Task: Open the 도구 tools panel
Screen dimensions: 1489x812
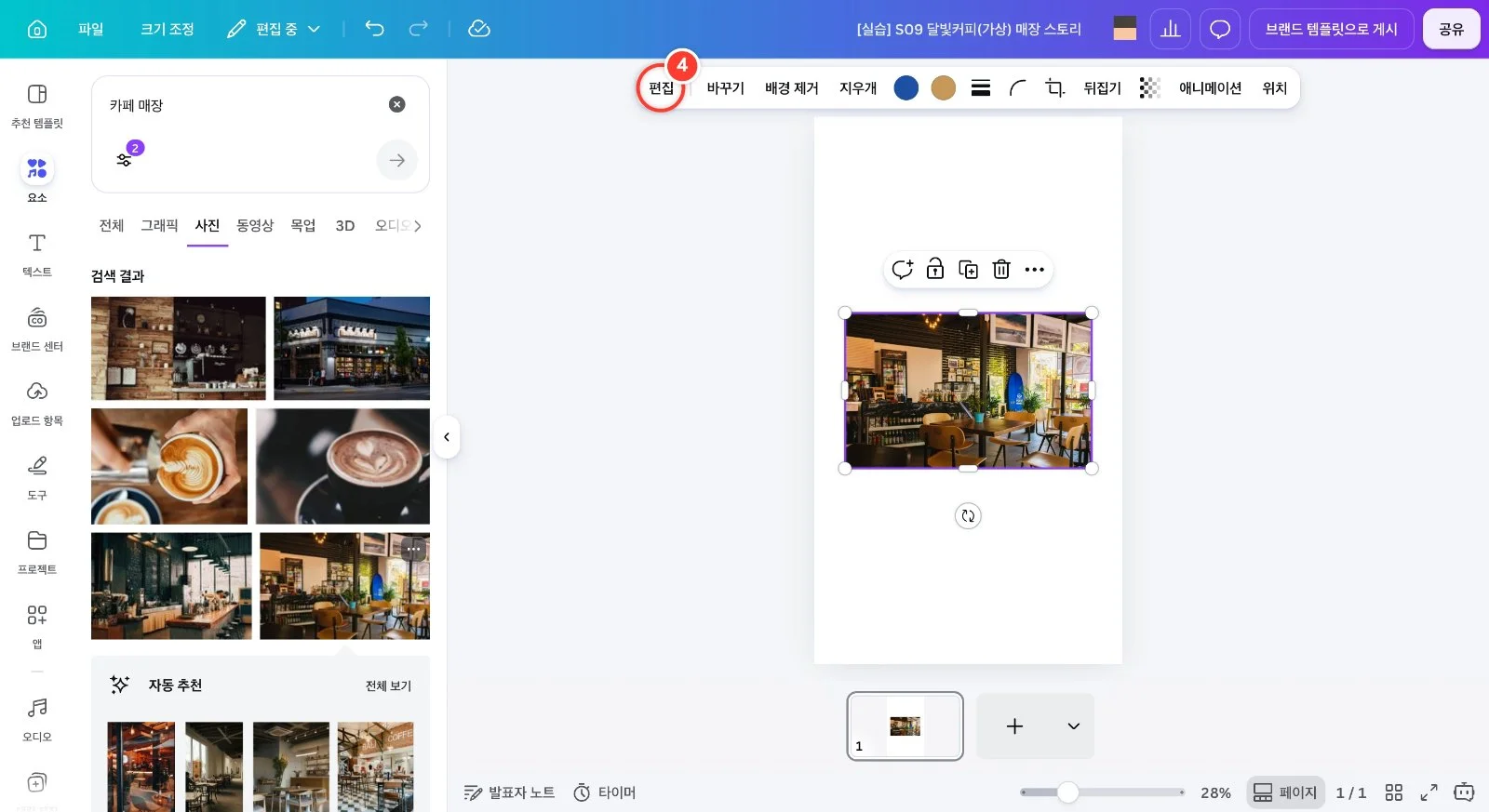Action: [37, 476]
